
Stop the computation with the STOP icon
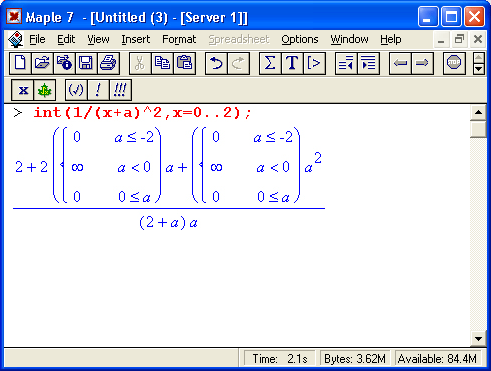click(x=454, y=63)
